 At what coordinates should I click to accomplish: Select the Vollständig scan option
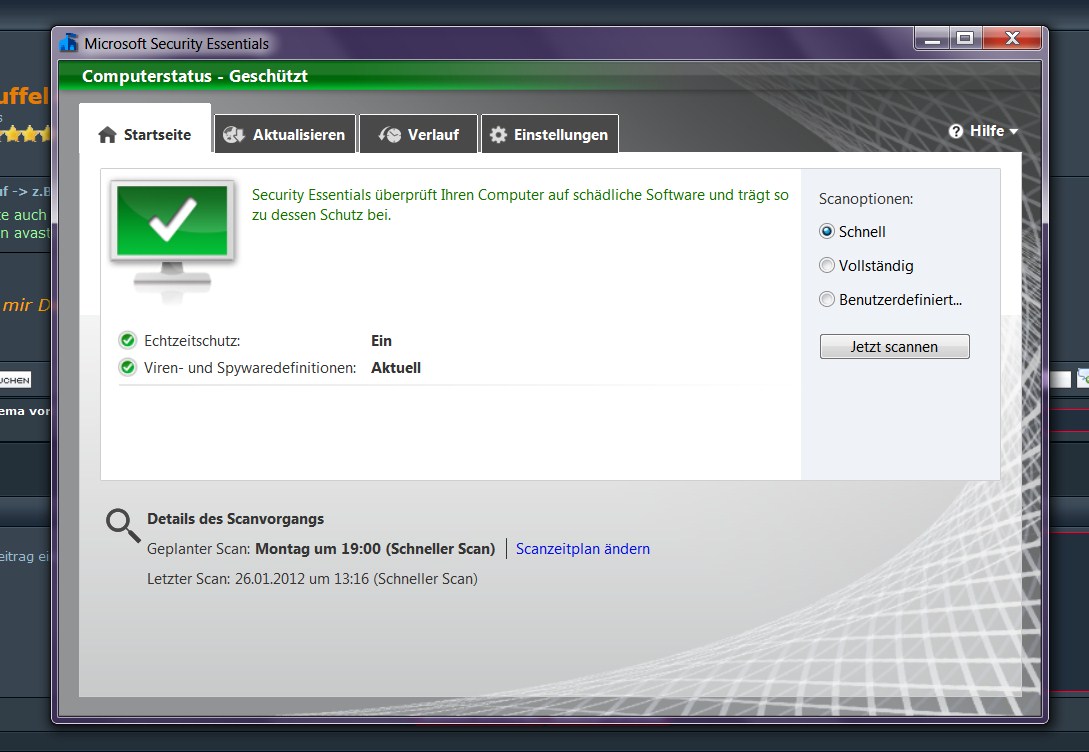[x=827, y=265]
